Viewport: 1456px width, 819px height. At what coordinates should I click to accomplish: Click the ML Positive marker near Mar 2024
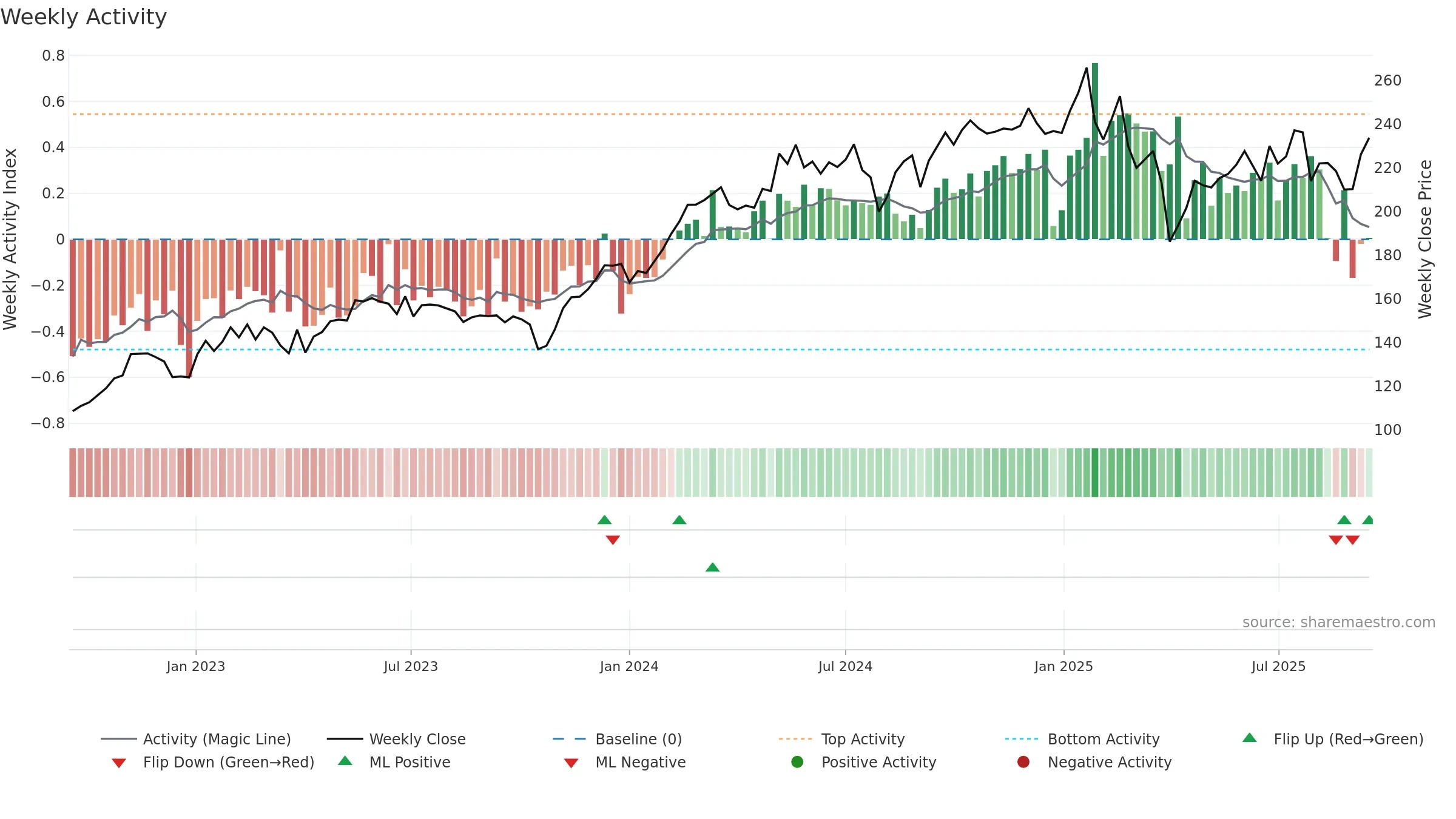click(x=713, y=567)
